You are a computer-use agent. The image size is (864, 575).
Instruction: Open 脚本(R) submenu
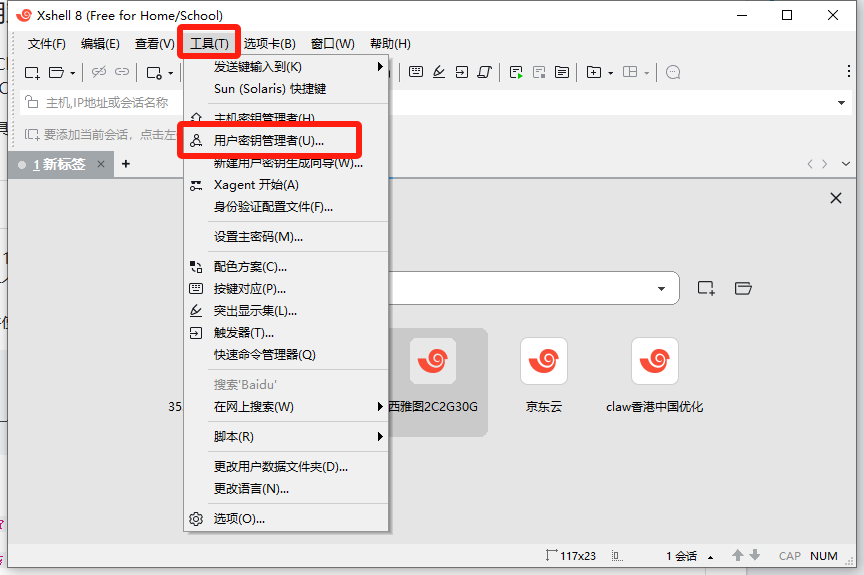pos(286,436)
